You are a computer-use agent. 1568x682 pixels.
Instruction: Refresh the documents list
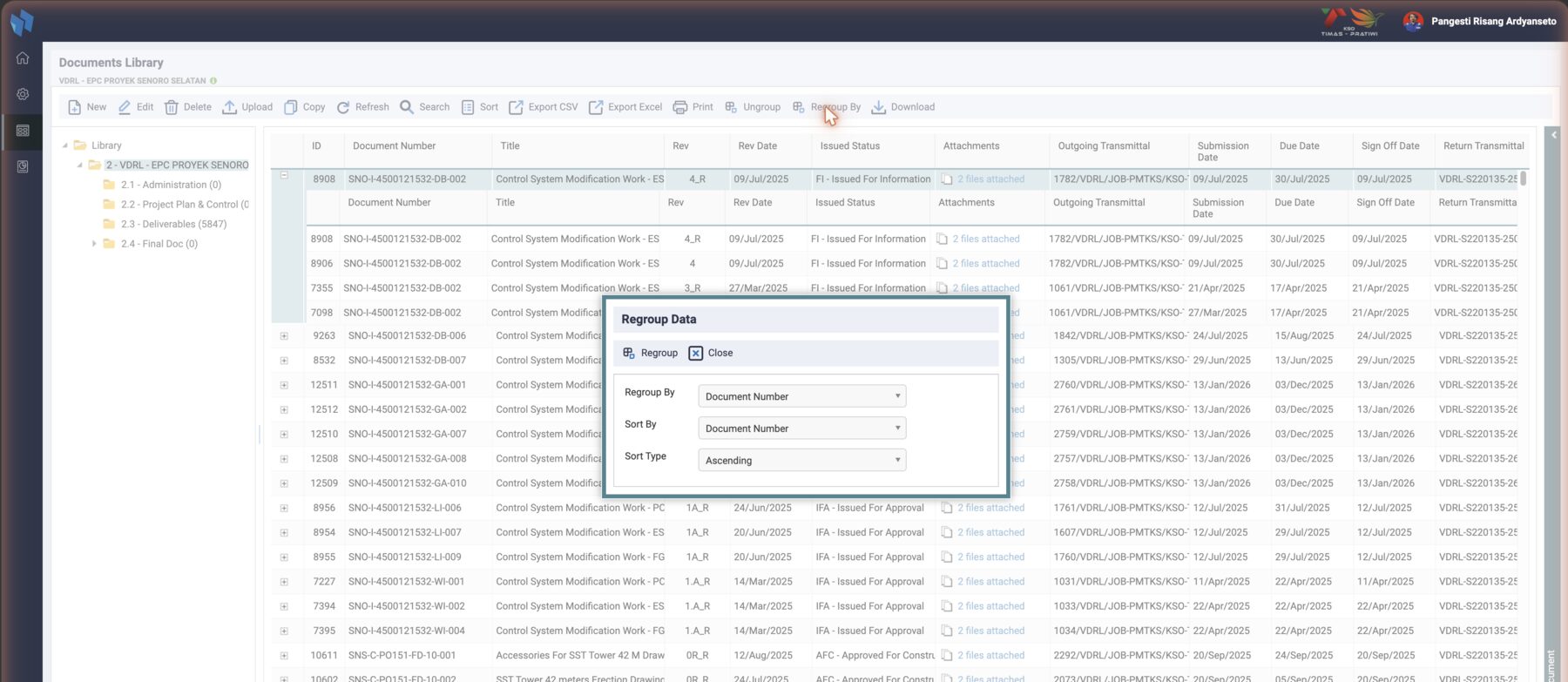[363, 107]
